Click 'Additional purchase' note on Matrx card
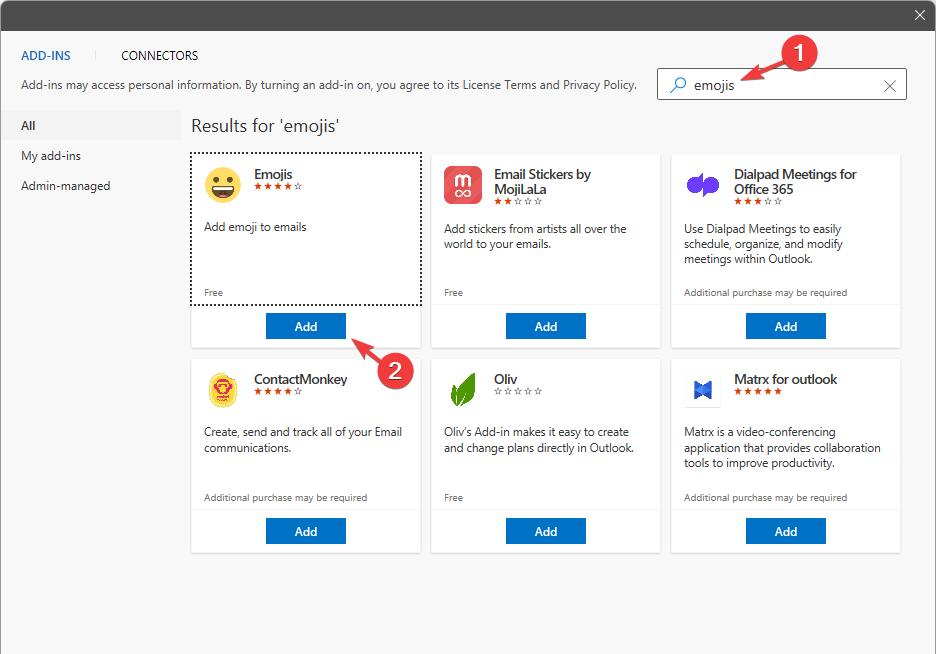Viewport: 936px width, 654px height. 765,498
